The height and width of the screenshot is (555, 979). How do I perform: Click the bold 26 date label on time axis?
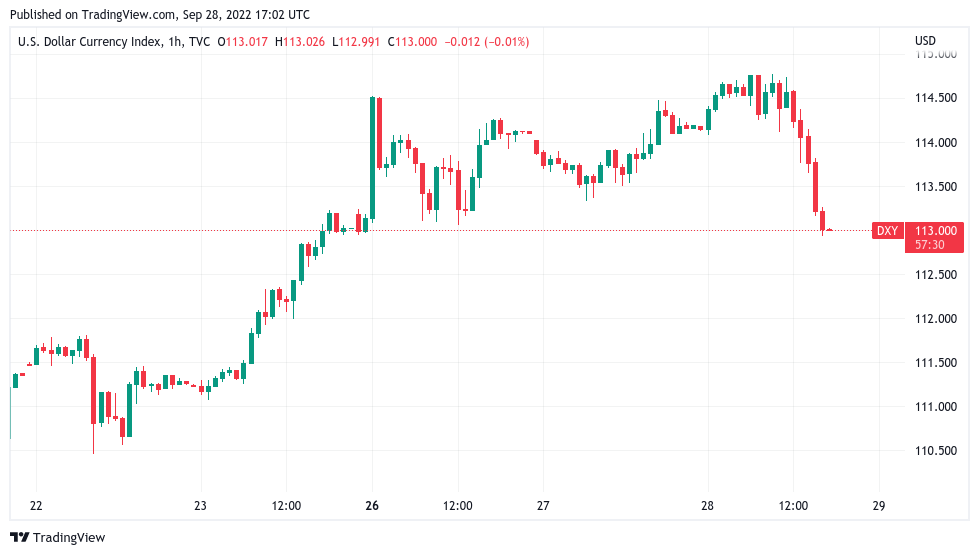[x=372, y=506]
